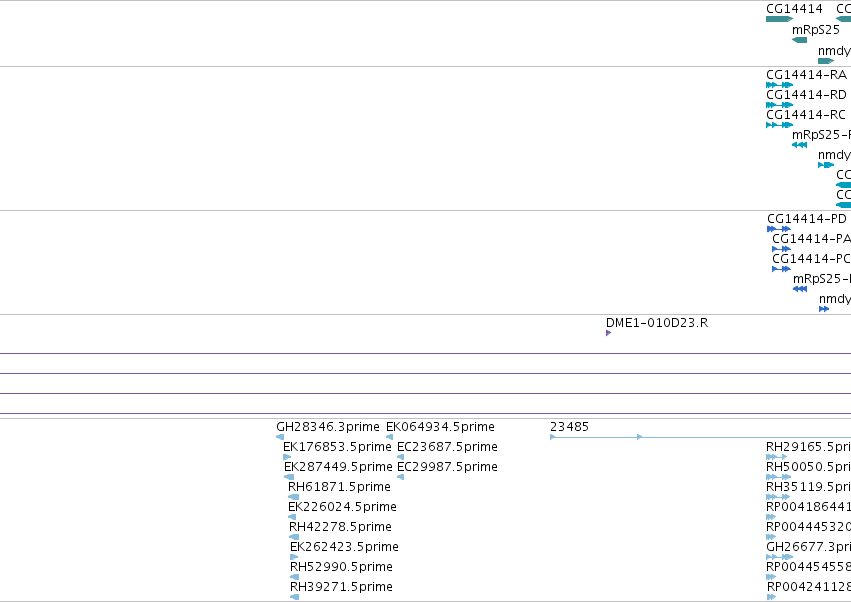
Task: Click the EK262423.5prime EST arrow
Action: (294, 557)
